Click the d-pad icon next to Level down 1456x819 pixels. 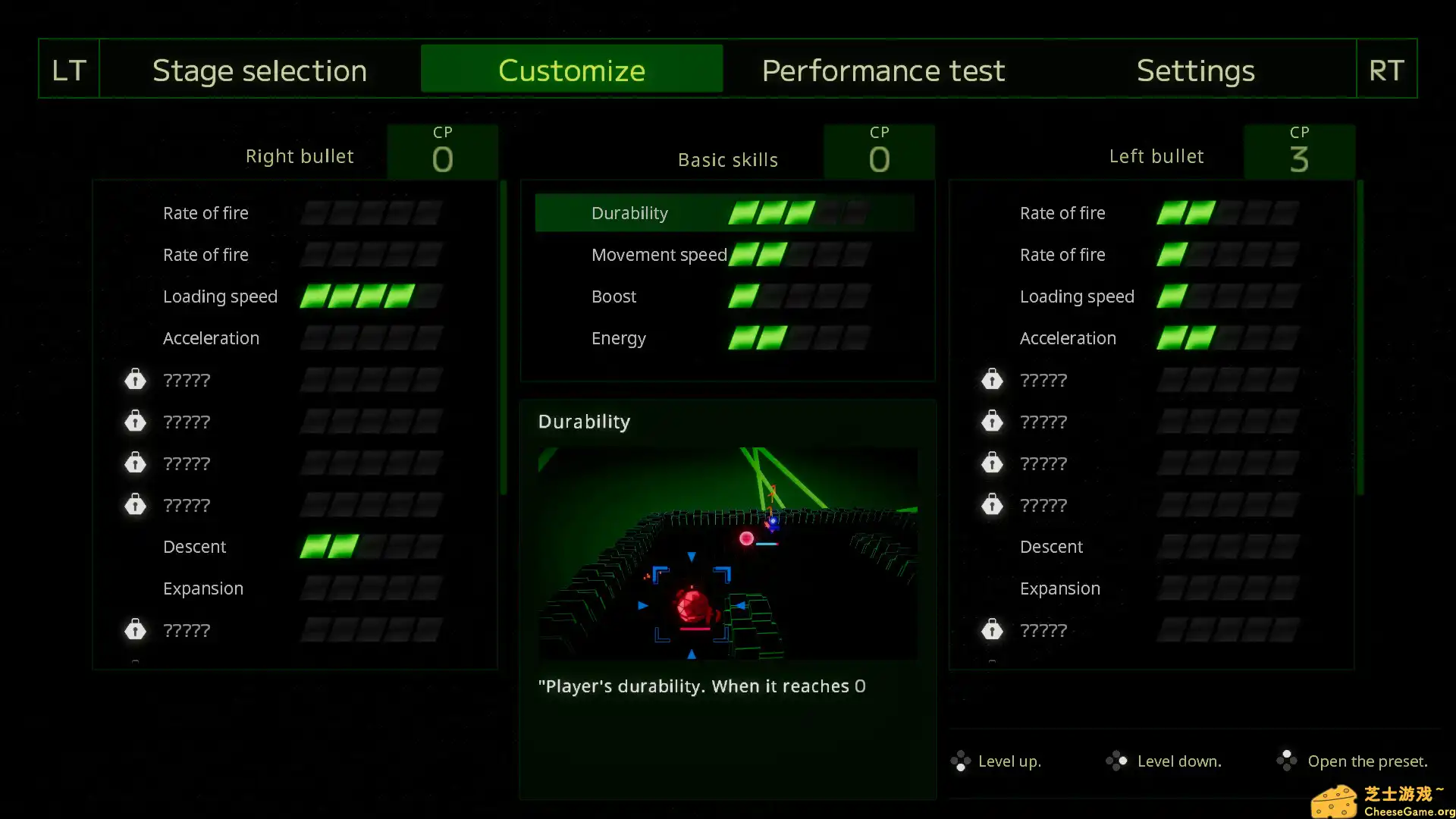(x=1117, y=761)
